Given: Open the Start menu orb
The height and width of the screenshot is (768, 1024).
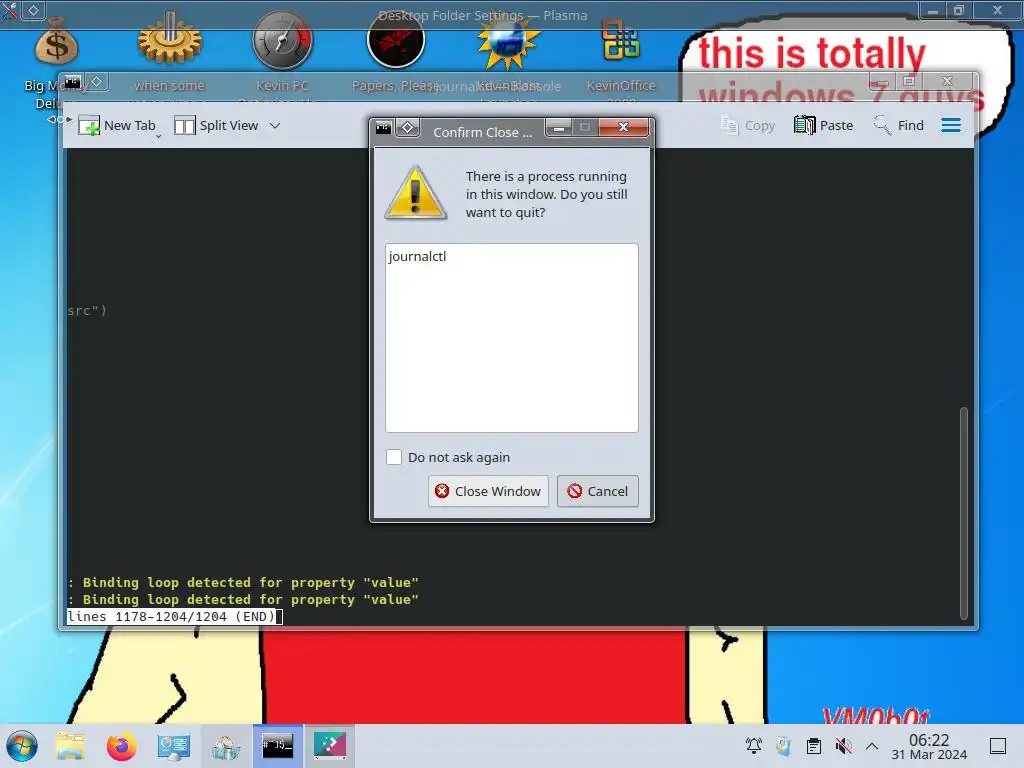Looking at the screenshot, I should click(22, 746).
